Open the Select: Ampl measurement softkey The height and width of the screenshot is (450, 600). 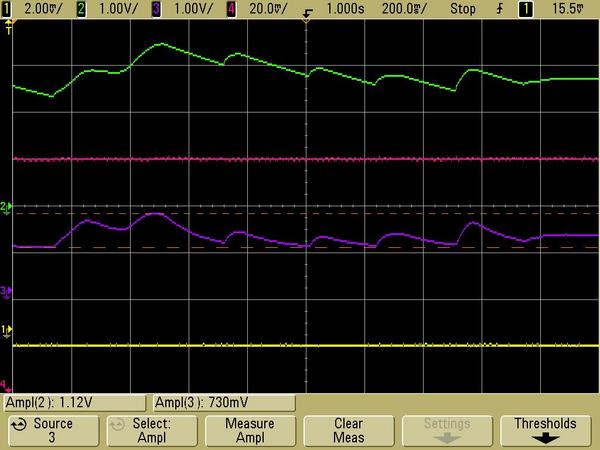point(149,430)
